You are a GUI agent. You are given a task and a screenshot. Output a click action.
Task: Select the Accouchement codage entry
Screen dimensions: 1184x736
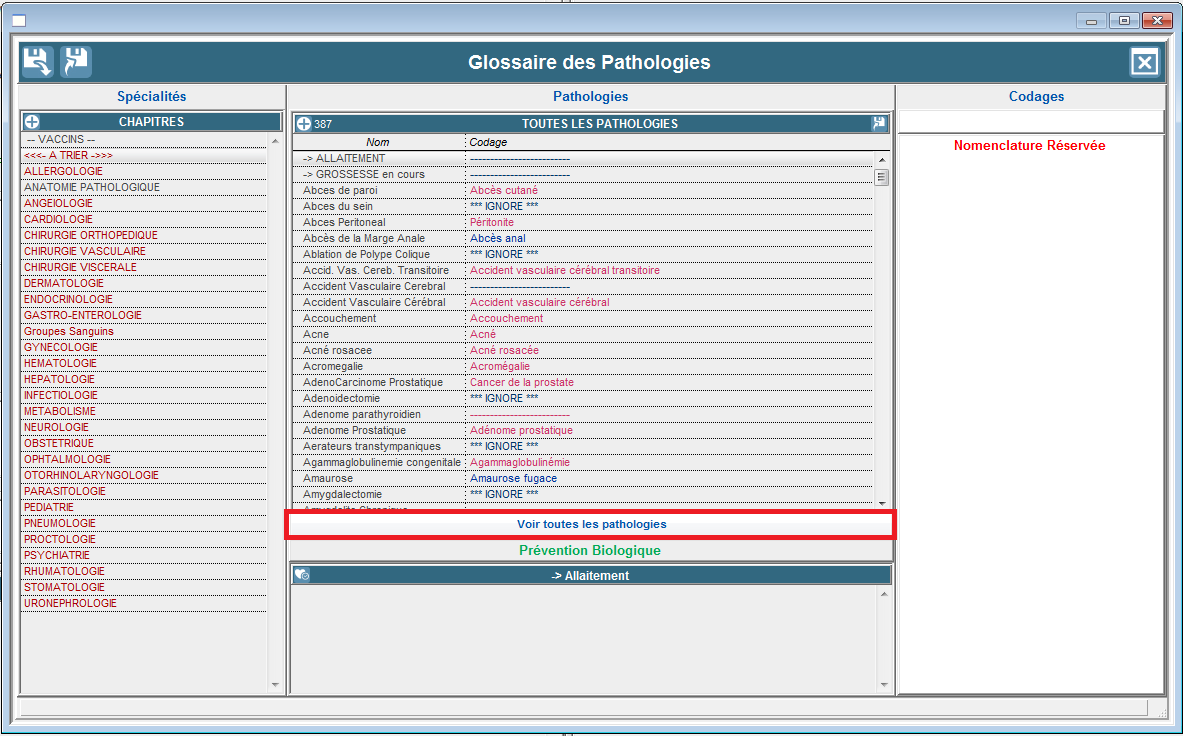(x=506, y=318)
